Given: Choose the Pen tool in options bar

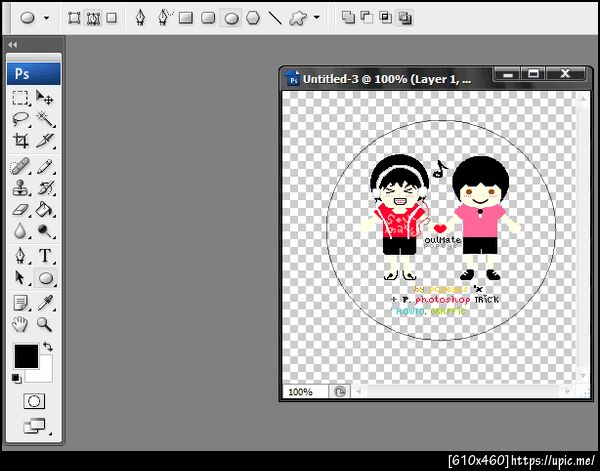Looking at the screenshot, I should tap(140, 18).
